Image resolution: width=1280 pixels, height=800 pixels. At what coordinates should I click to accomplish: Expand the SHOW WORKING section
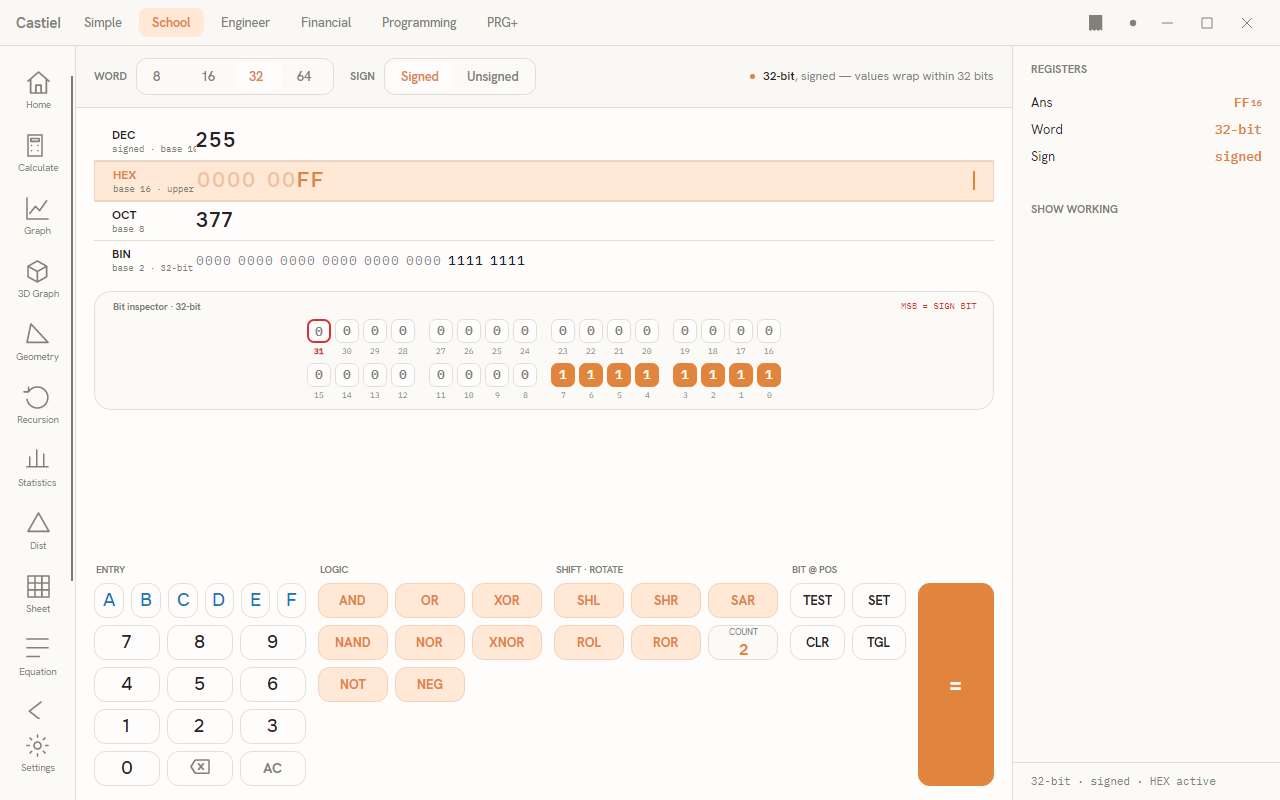pos(1074,209)
